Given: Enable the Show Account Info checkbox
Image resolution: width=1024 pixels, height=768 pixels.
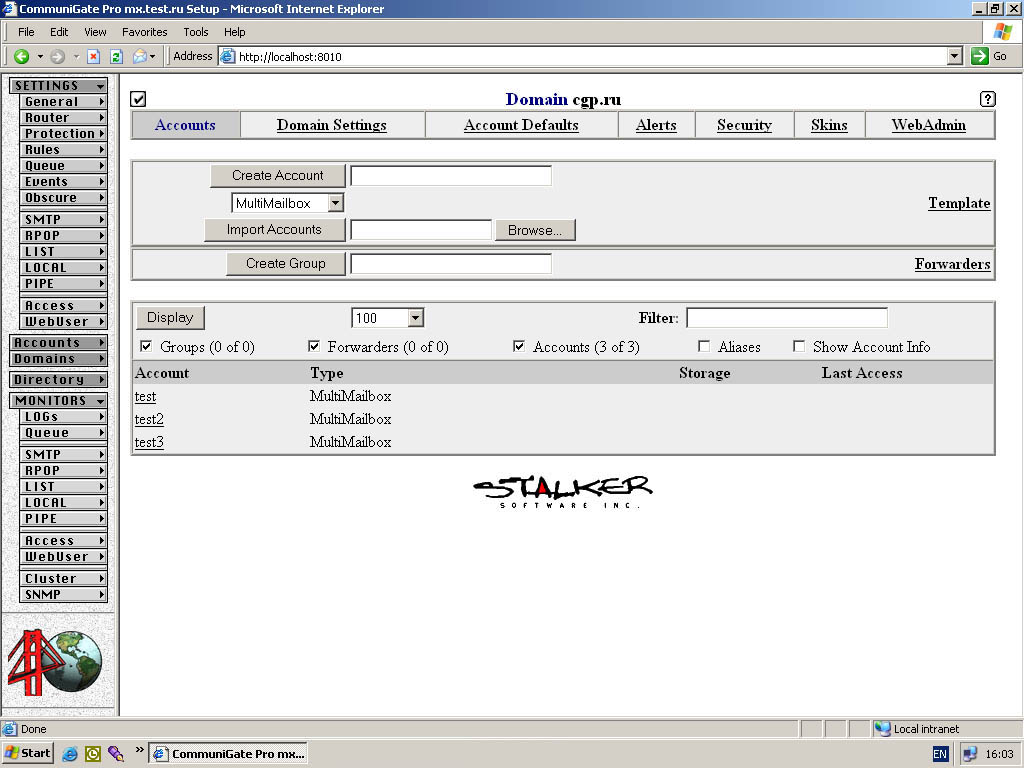Looking at the screenshot, I should (799, 346).
